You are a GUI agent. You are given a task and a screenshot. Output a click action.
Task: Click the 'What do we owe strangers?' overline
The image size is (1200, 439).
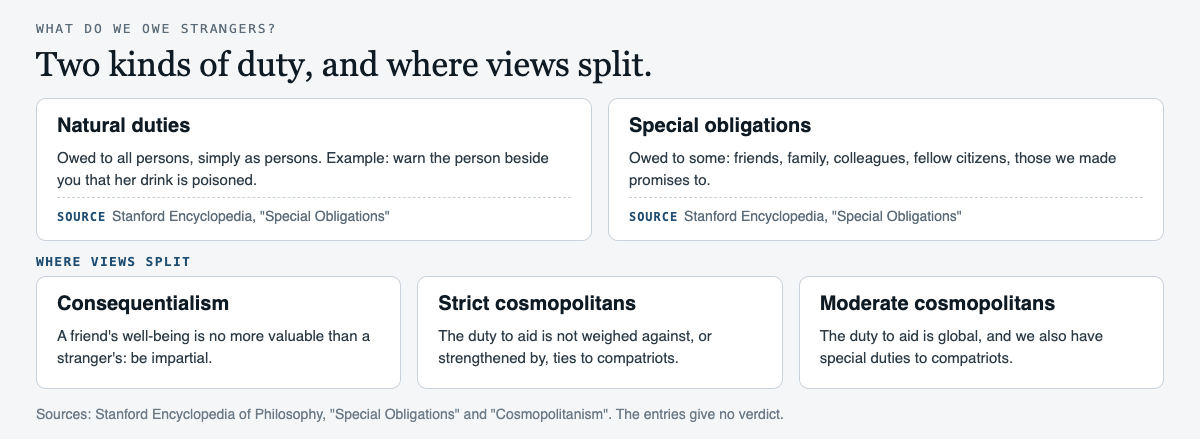(156, 27)
